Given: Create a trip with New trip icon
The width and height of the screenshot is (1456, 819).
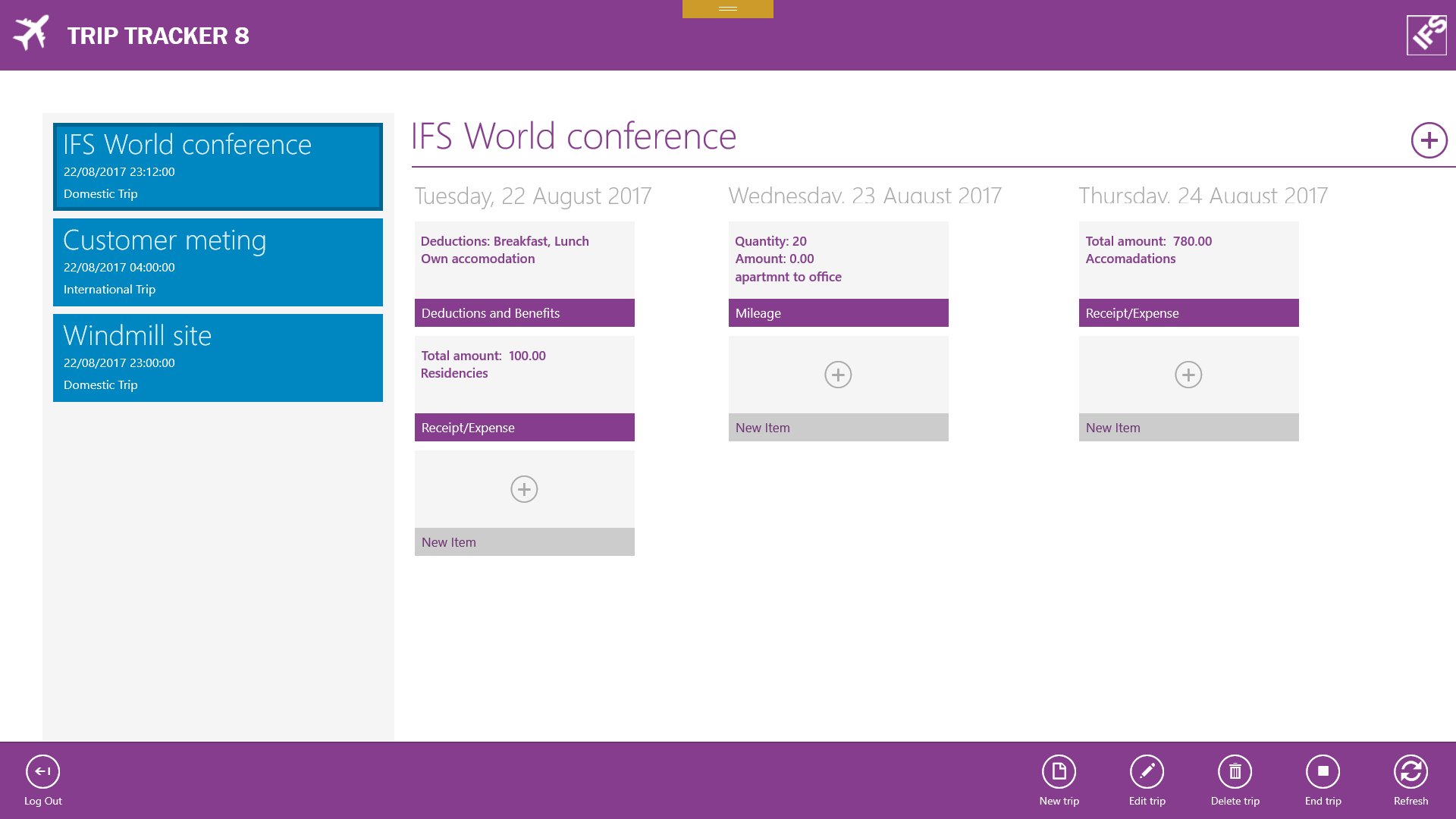Looking at the screenshot, I should tap(1059, 771).
